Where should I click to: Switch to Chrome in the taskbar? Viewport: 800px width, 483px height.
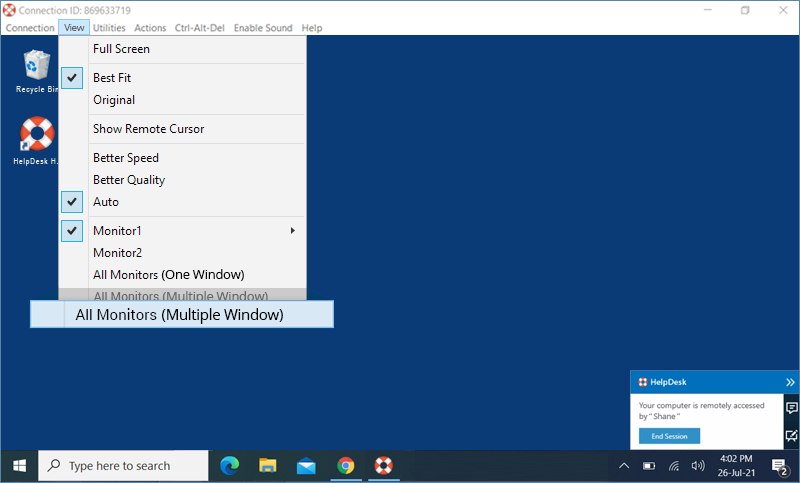tap(345, 465)
